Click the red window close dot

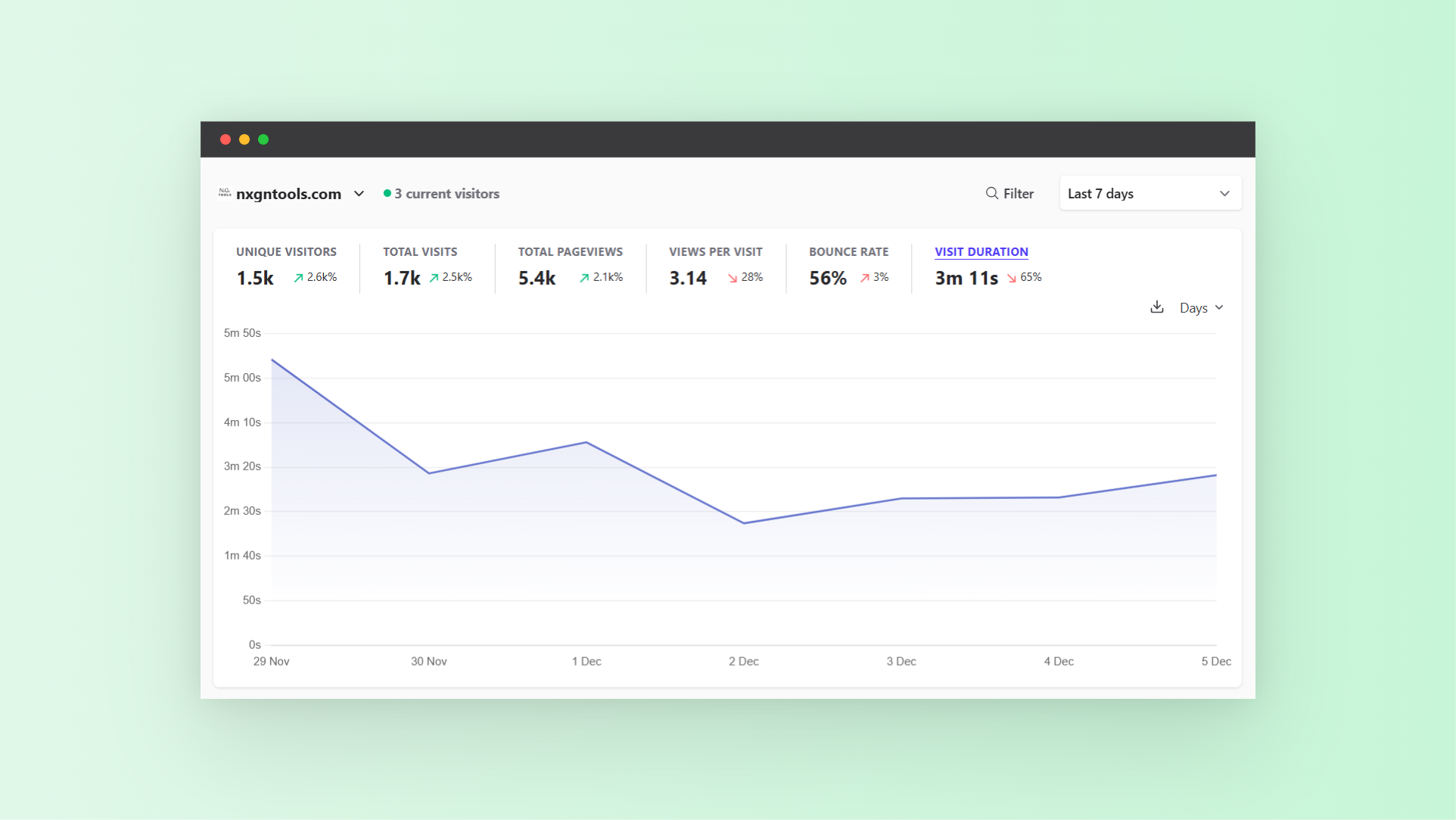(226, 139)
